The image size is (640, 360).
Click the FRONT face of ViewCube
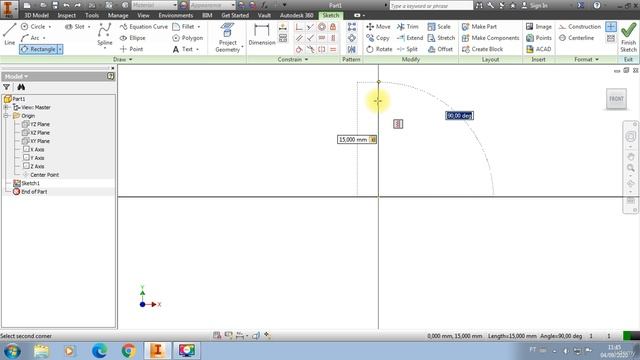[x=616, y=99]
